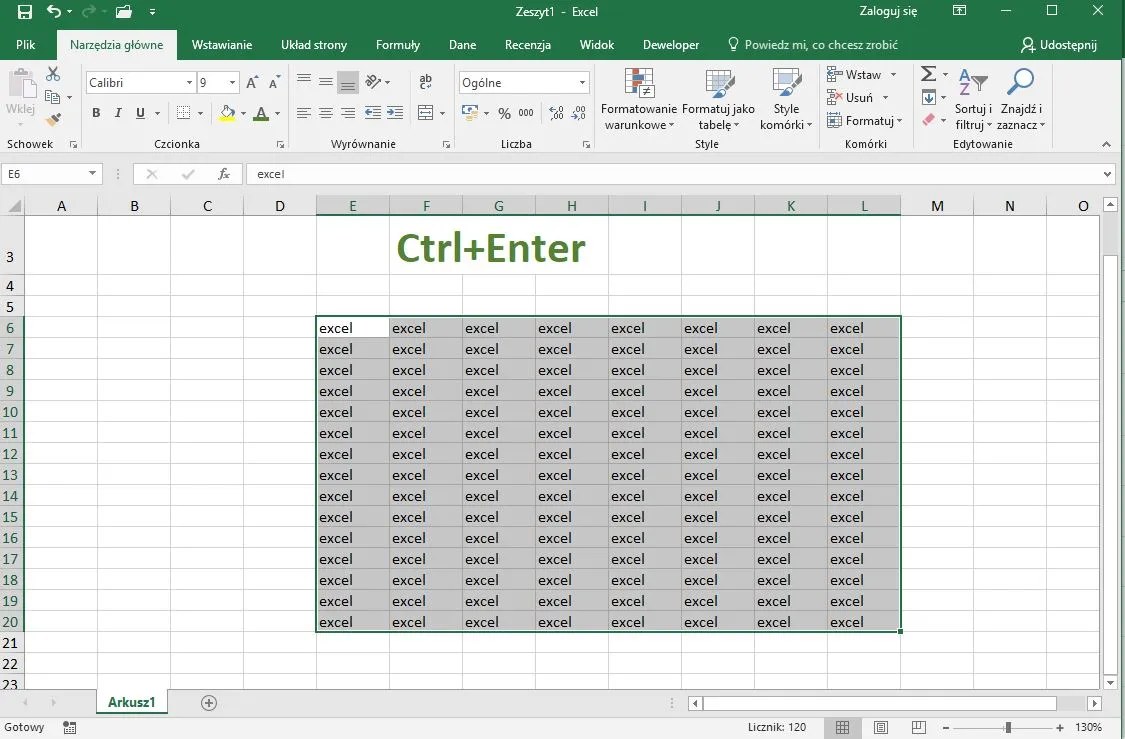Expand the Name Box dropdown arrow

point(92,174)
